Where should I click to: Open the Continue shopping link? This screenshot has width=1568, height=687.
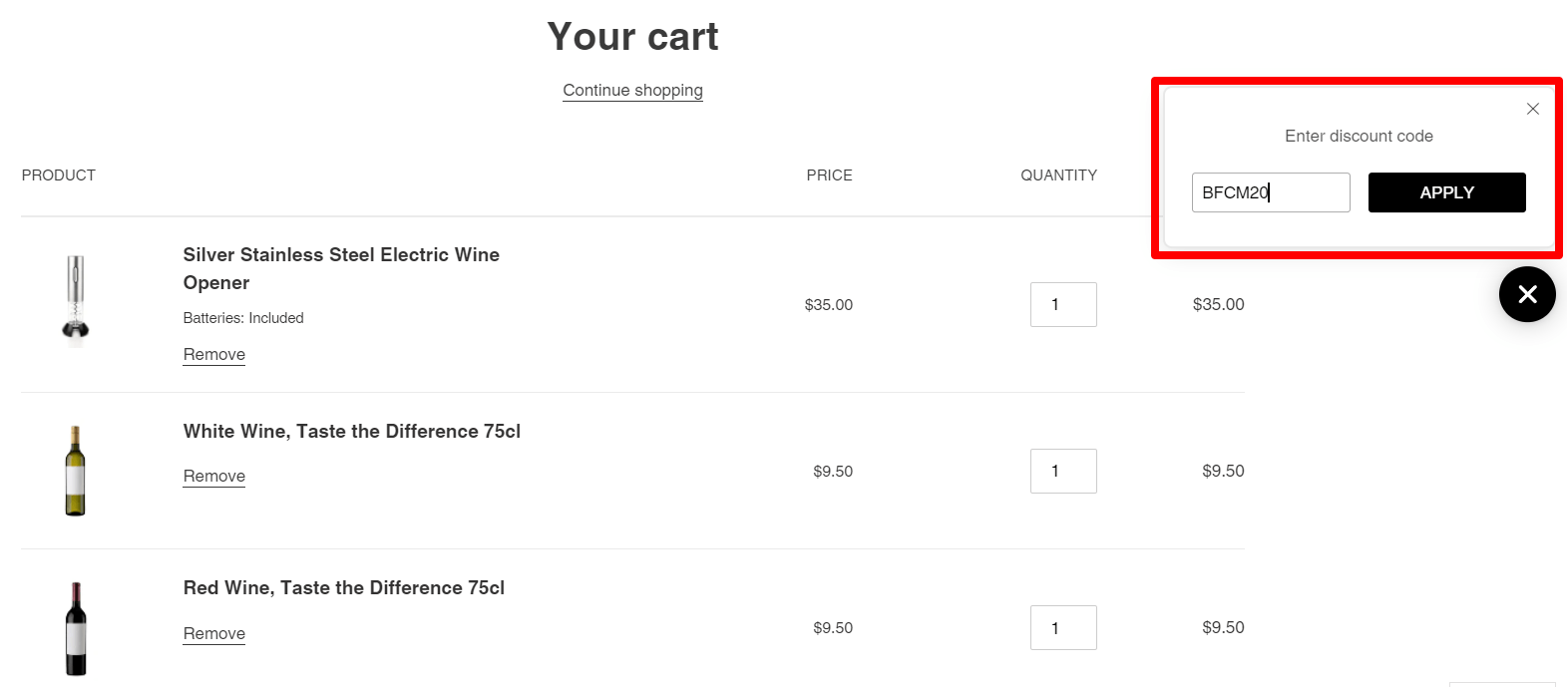[632, 90]
